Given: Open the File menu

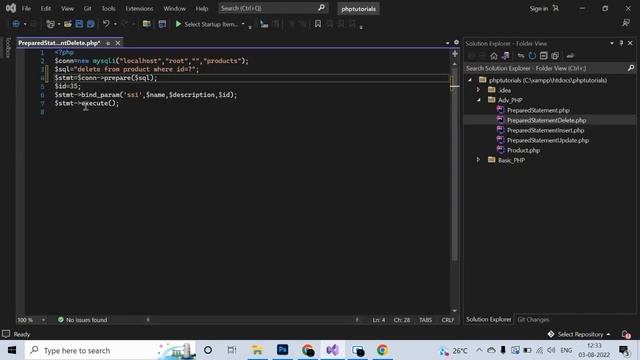Looking at the screenshot, I should point(26,9).
